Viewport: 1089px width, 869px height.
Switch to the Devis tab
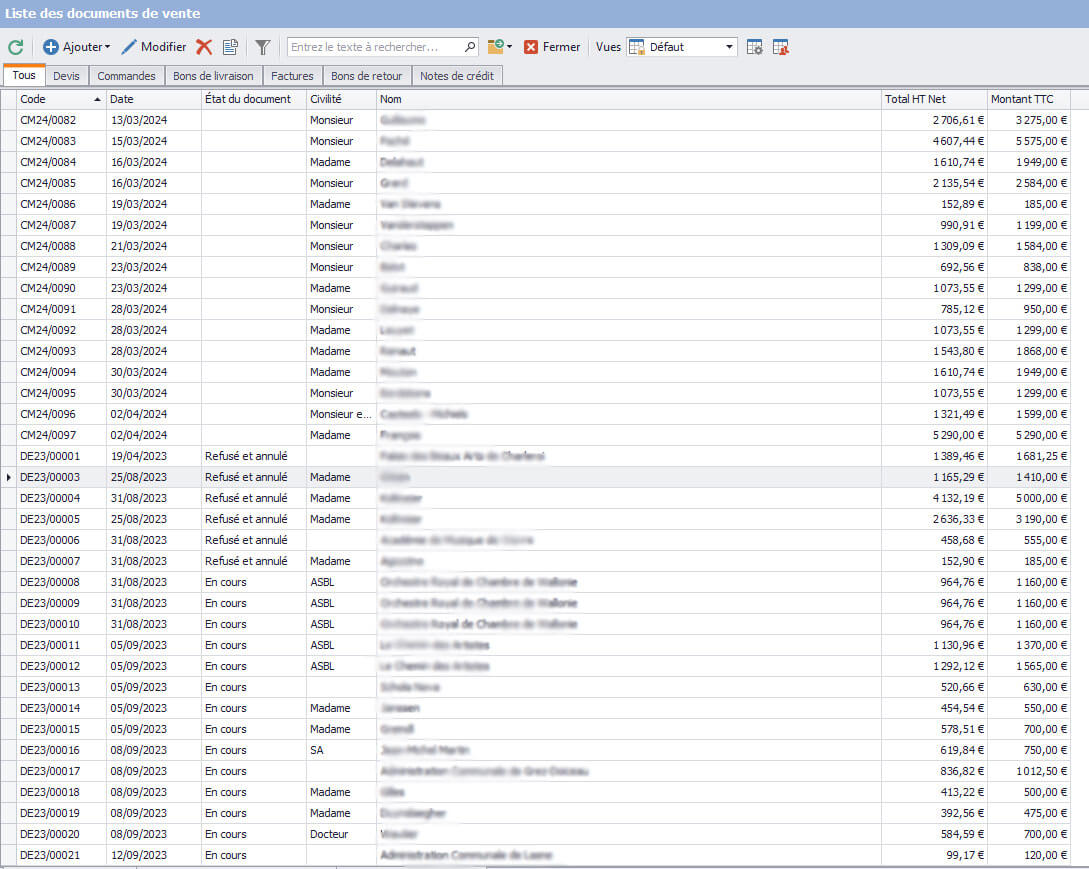click(66, 76)
